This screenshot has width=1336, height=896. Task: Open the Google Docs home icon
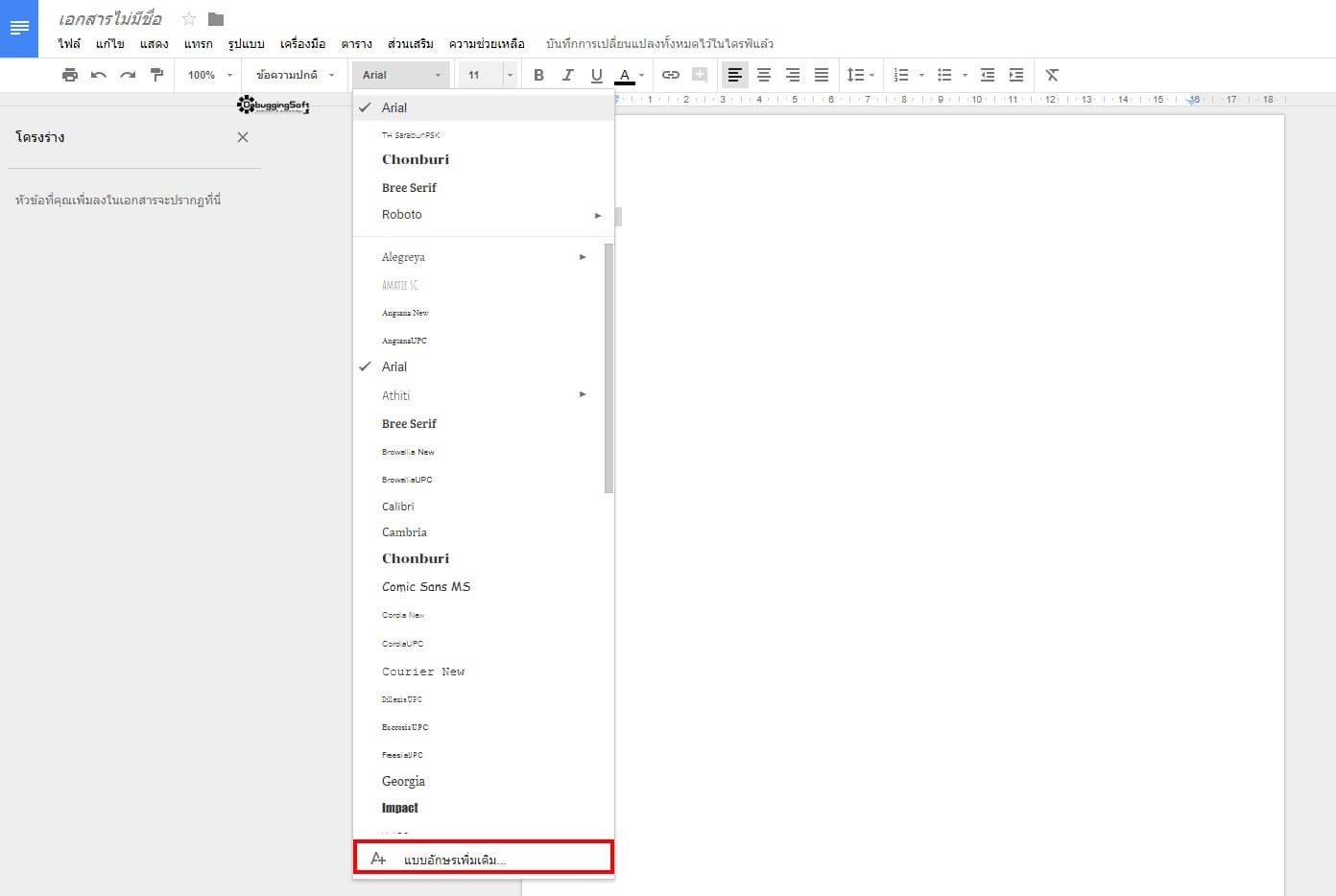click(x=19, y=28)
